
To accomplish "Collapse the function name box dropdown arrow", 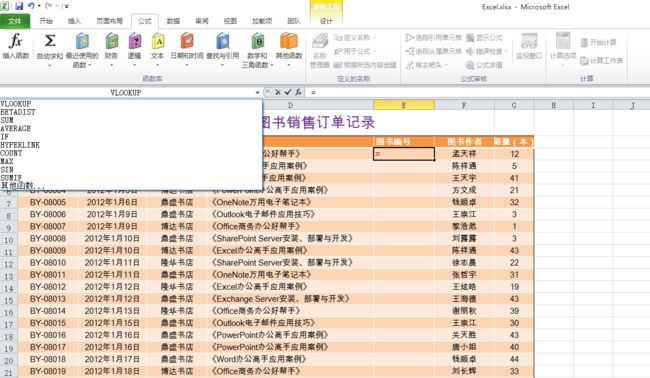I will 257,92.
